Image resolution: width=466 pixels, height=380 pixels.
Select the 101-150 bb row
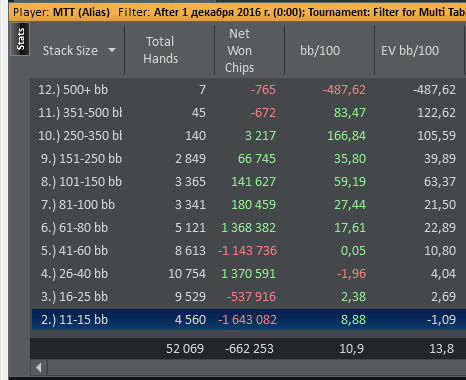(249, 182)
